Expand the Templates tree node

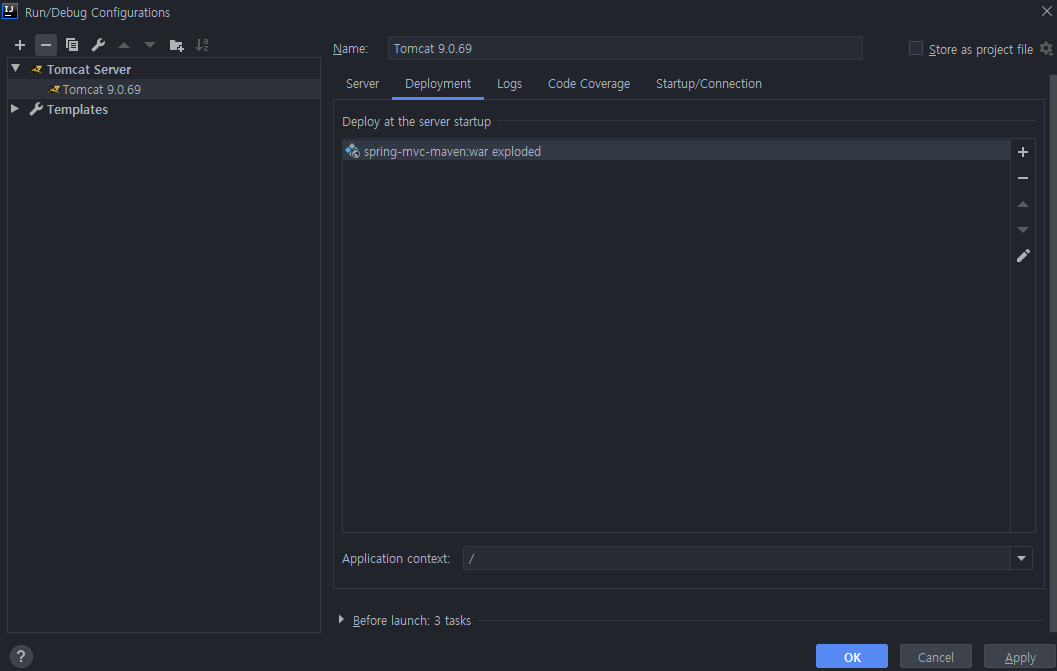(15, 109)
